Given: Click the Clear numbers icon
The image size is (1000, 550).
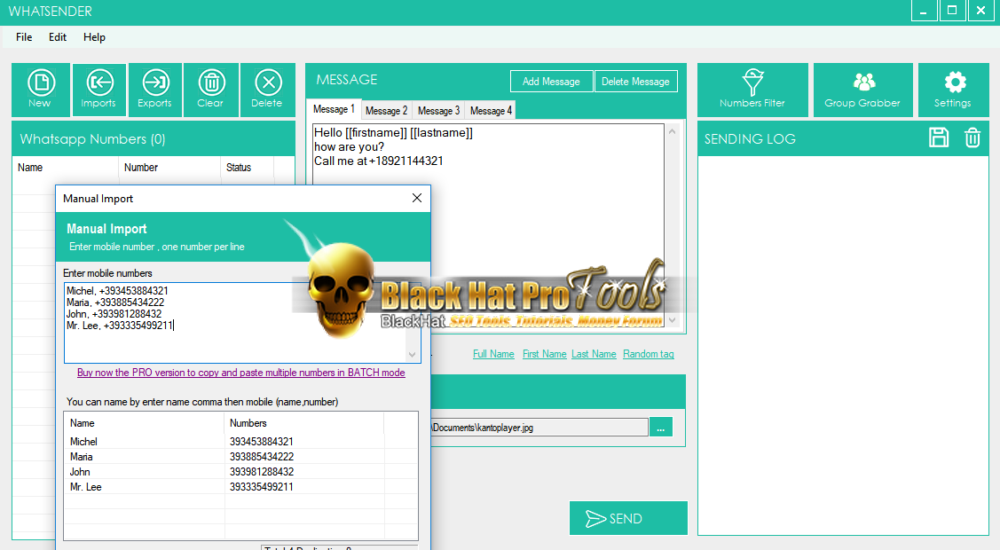Looking at the screenshot, I should click(211, 90).
